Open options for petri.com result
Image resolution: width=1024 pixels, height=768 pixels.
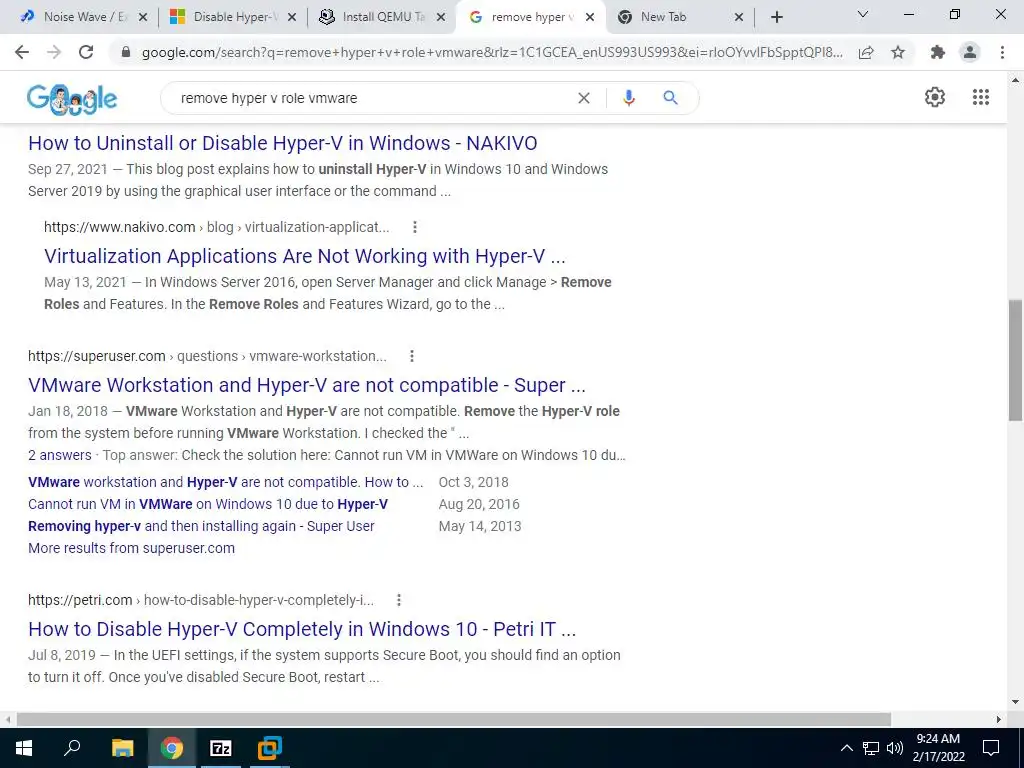coord(398,600)
